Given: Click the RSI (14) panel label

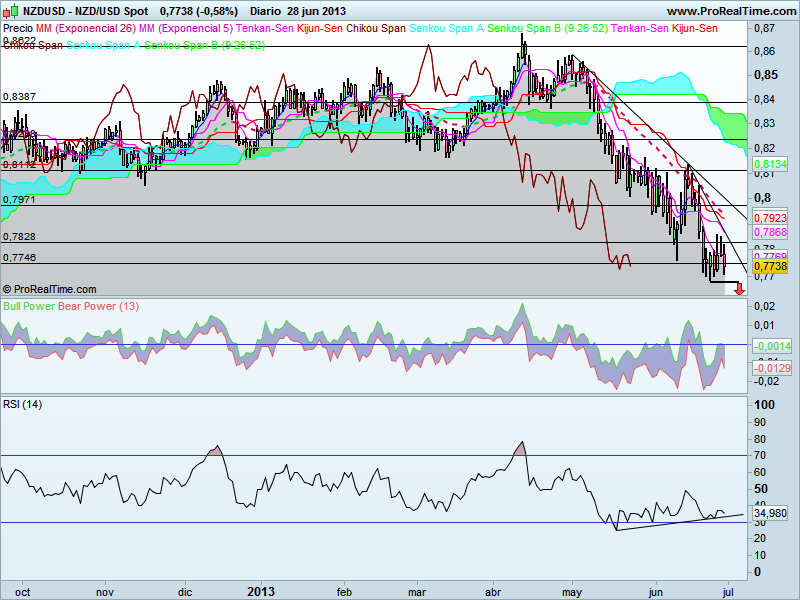Looking at the screenshot, I should [25, 404].
